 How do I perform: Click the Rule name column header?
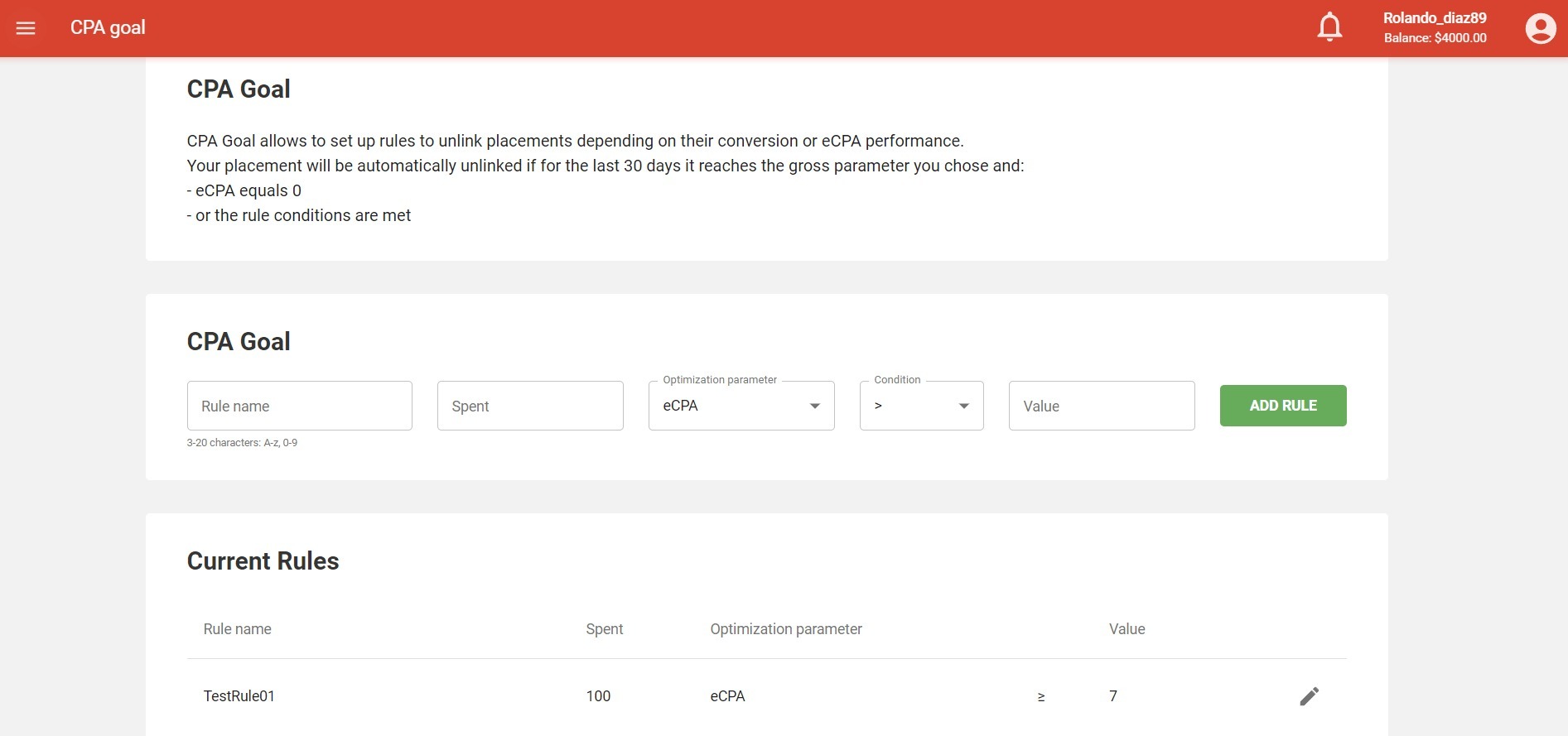[238, 629]
